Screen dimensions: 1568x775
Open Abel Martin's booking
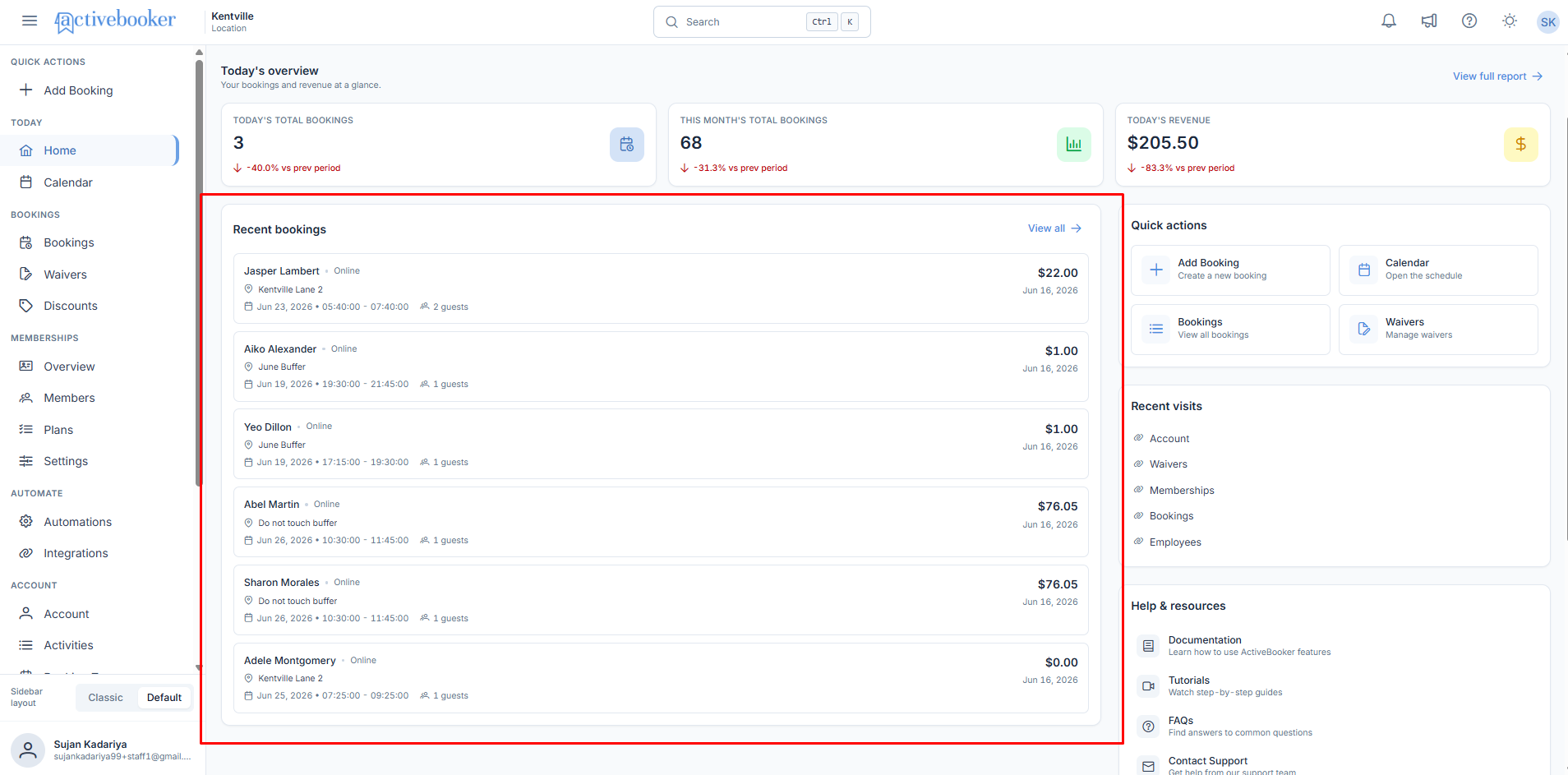[661, 522]
